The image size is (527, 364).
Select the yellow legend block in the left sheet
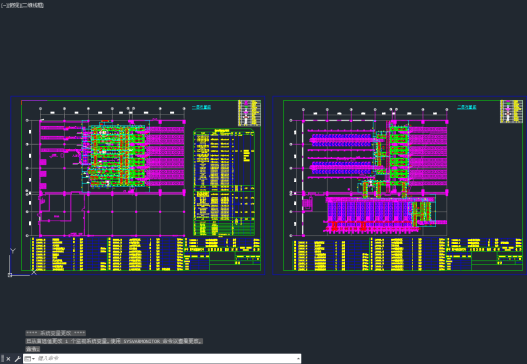[249, 113]
